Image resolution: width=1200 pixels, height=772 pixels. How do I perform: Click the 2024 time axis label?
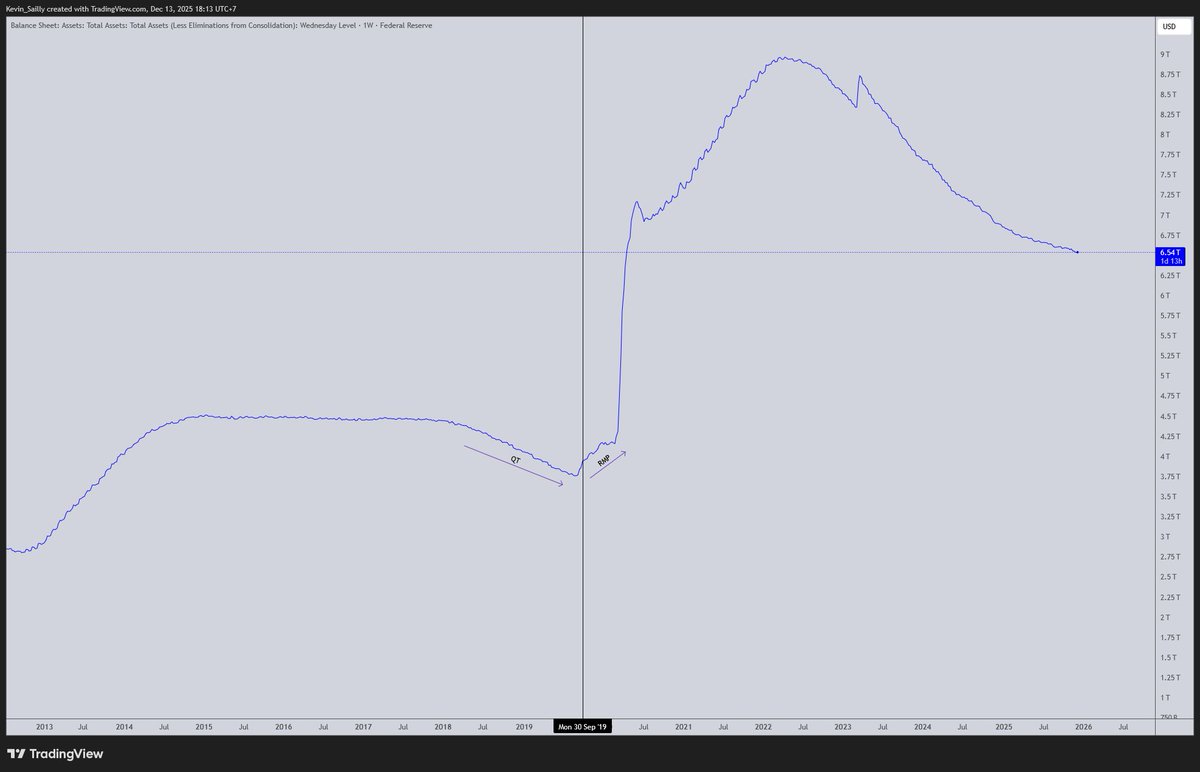pos(923,727)
